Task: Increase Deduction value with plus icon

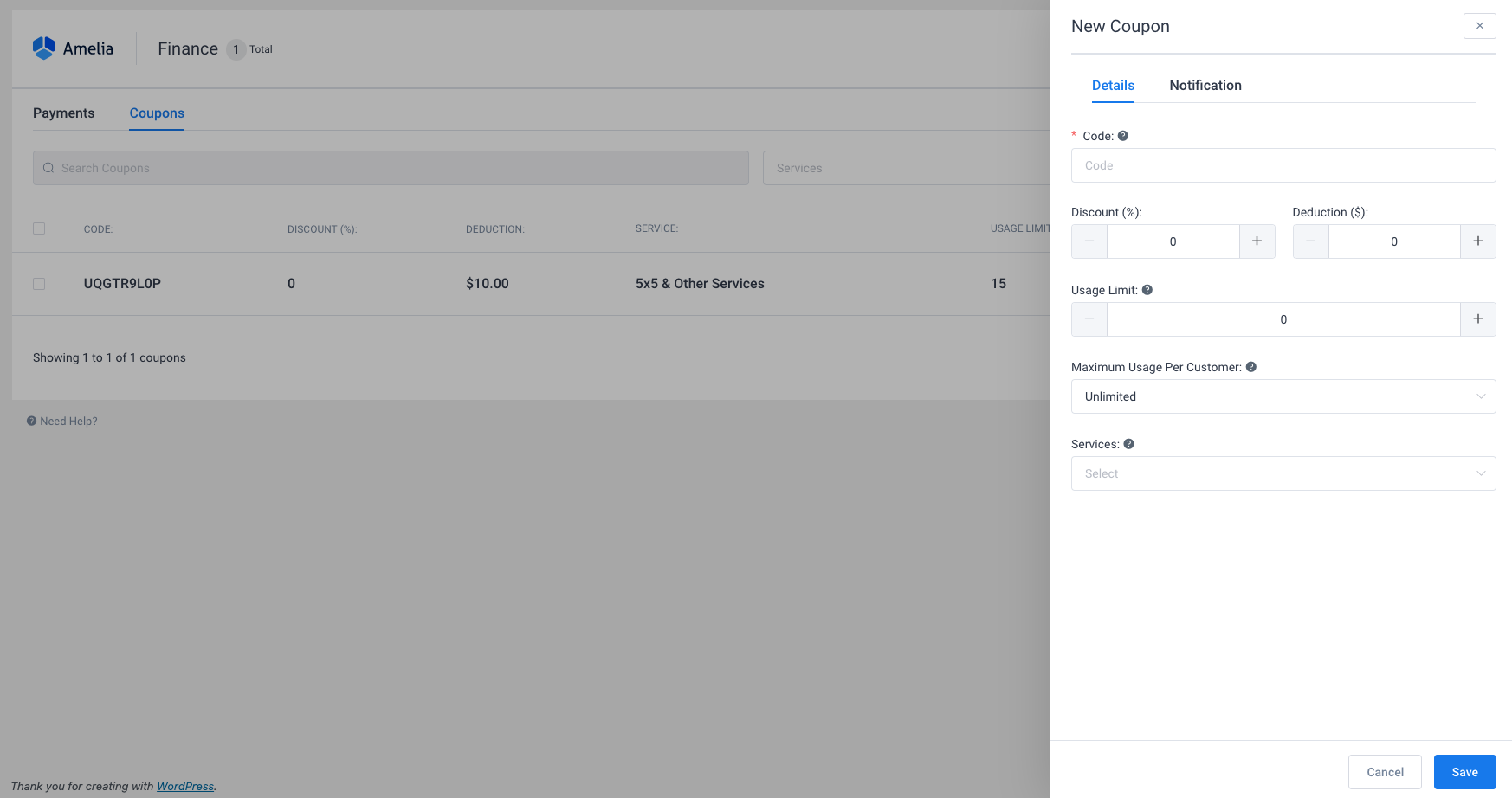Action: pyautogui.click(x=1478, y=241)
